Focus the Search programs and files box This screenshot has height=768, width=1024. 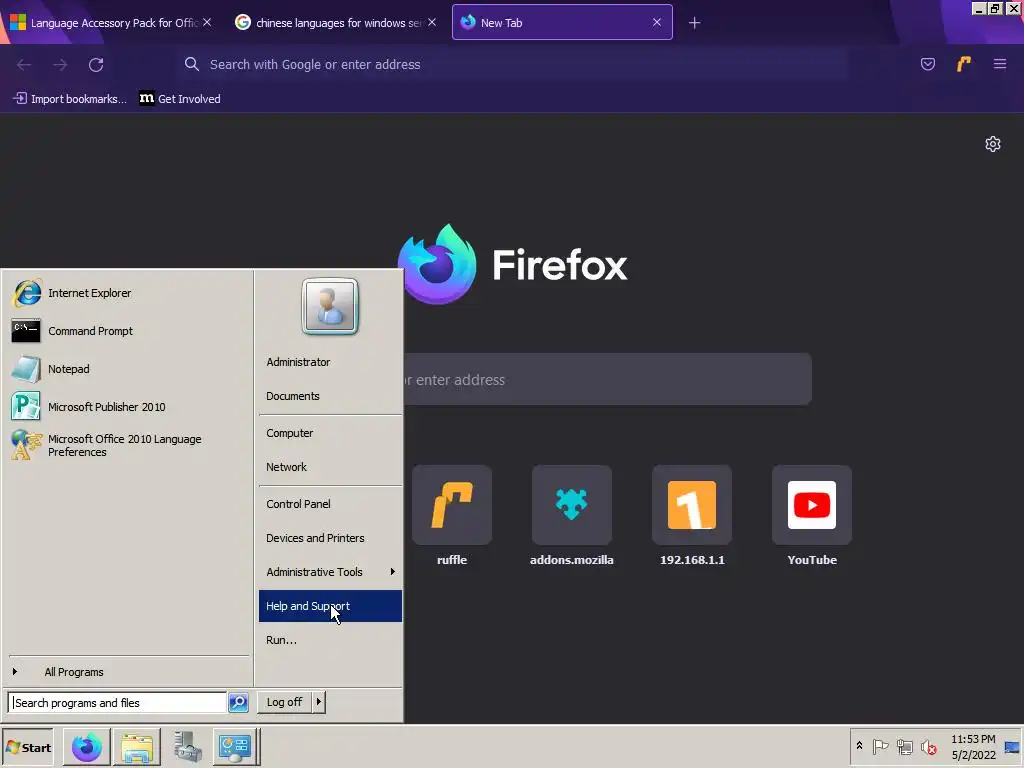(x=118, y=703)
